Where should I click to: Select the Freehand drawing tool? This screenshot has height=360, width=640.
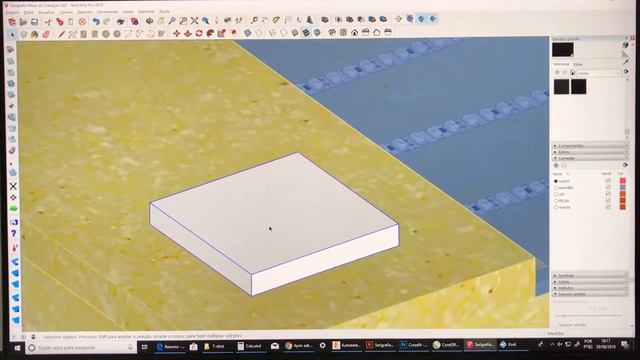coord(73,34)
